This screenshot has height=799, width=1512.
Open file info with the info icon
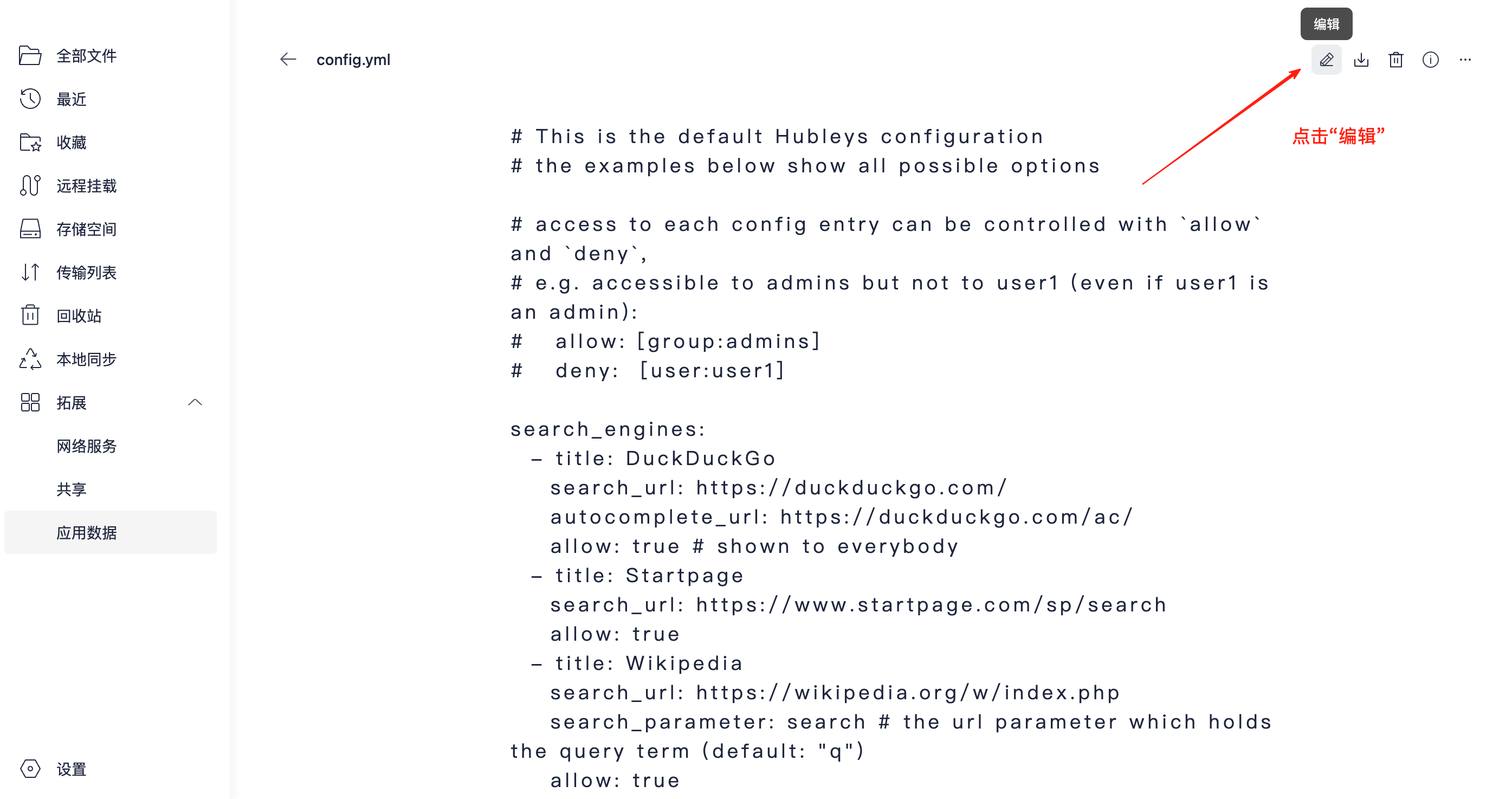point(1430,59)
